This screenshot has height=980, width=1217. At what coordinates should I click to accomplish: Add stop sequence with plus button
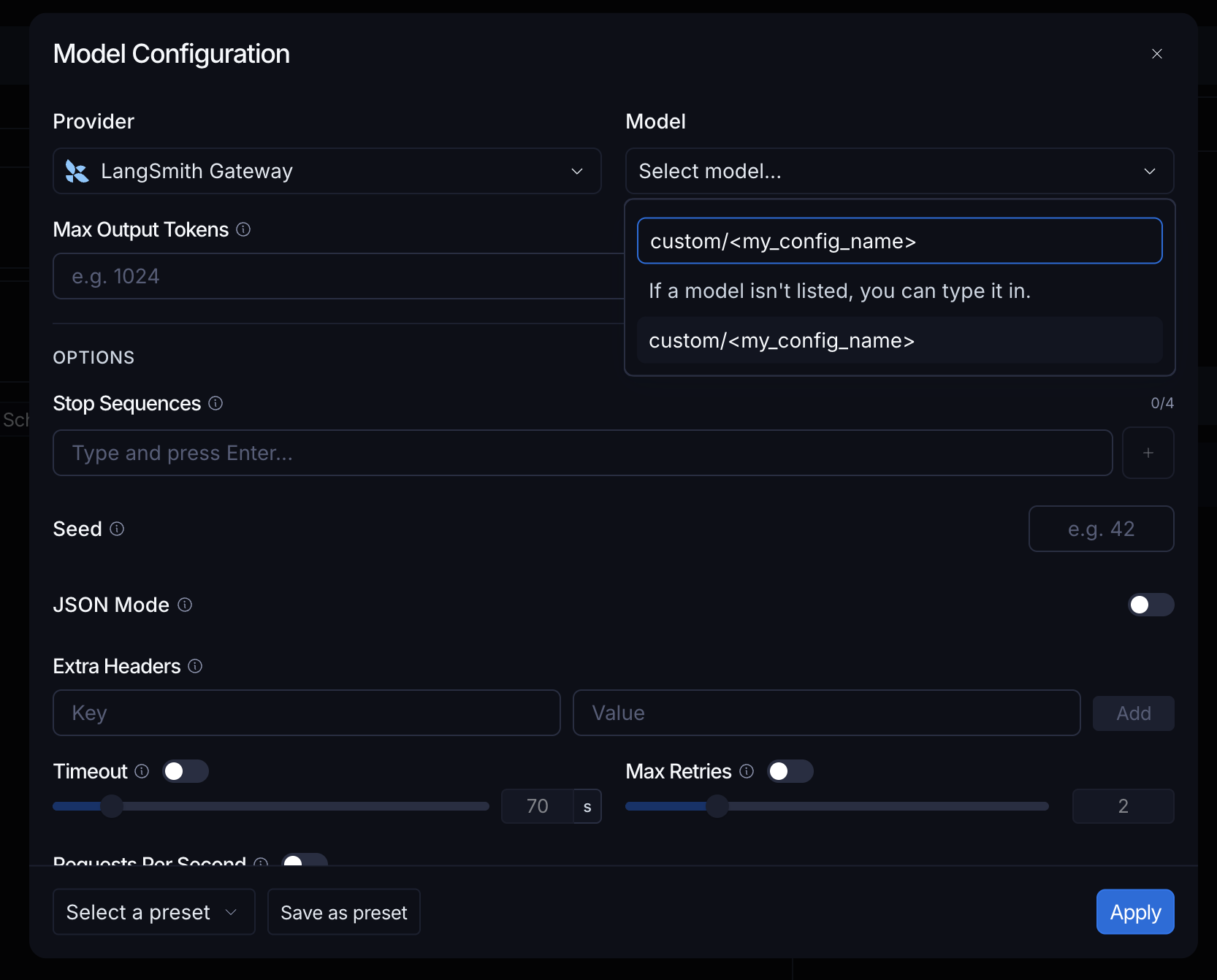tap(1148, 453)
